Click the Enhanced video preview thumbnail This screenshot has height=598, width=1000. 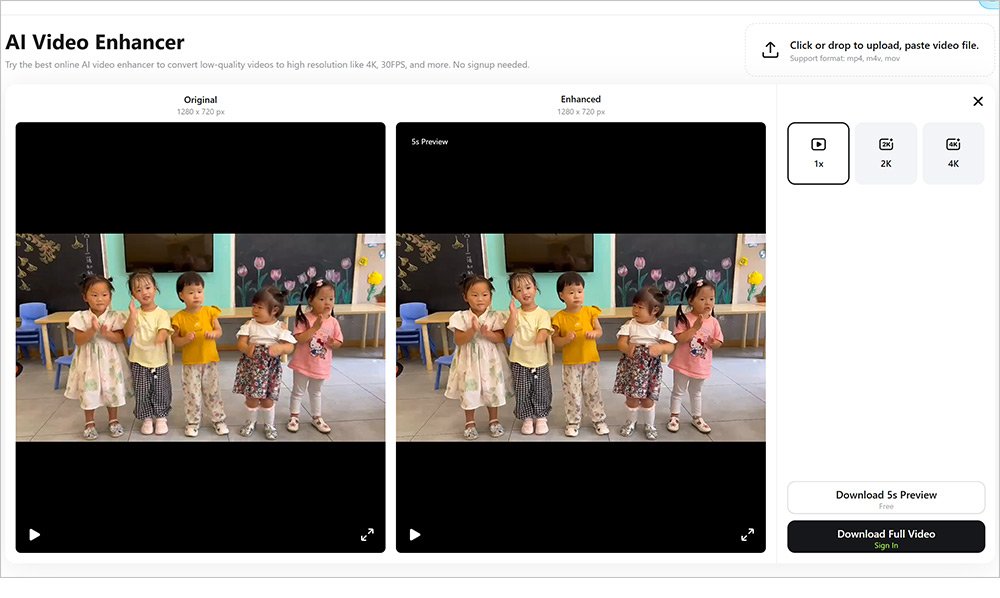coord(580,338)
